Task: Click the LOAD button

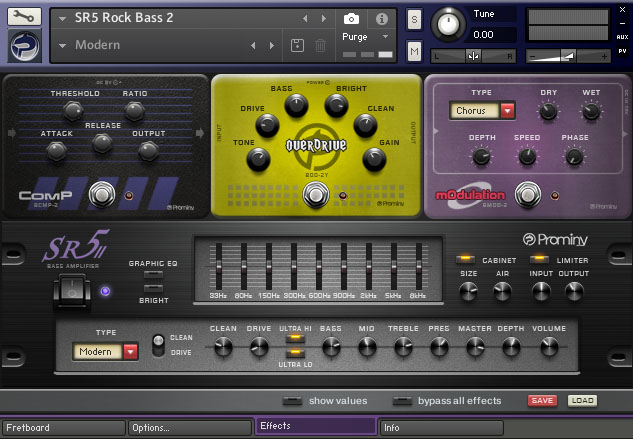Action: point(582,400)
